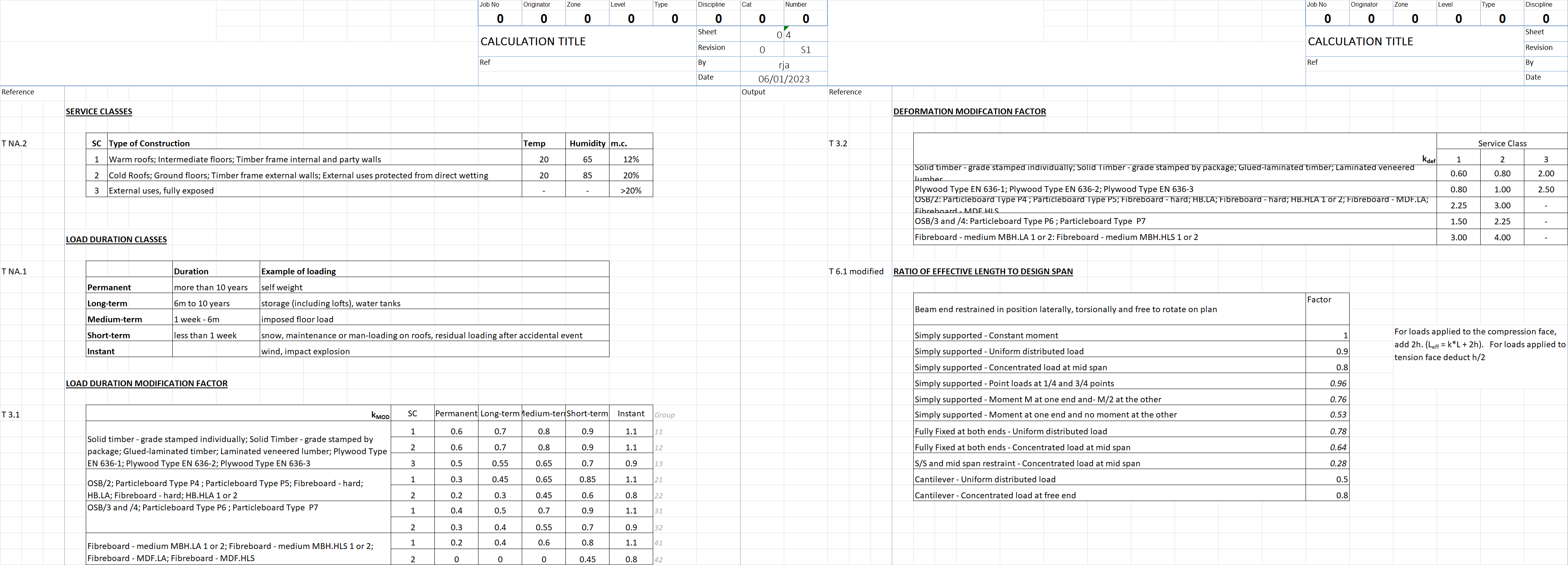Select factor value 0.96 cell
The height and width of the screenshot is (565, 1568).
point(1327,384)
